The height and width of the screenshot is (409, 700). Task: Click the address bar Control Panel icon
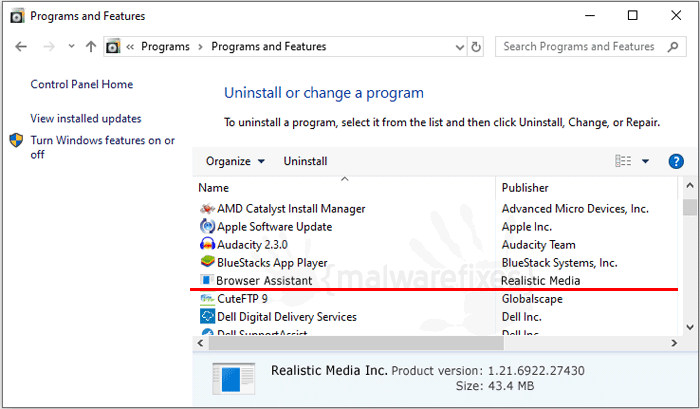113,46
